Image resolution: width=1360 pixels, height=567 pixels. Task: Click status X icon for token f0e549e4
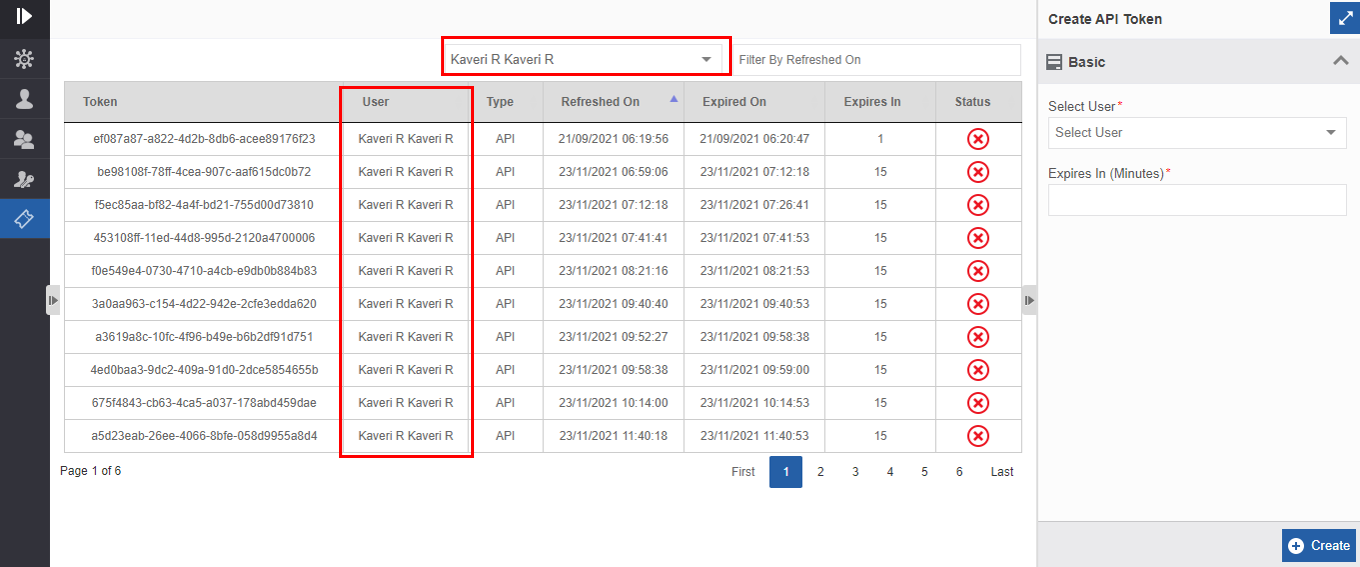tap(978, 271)
